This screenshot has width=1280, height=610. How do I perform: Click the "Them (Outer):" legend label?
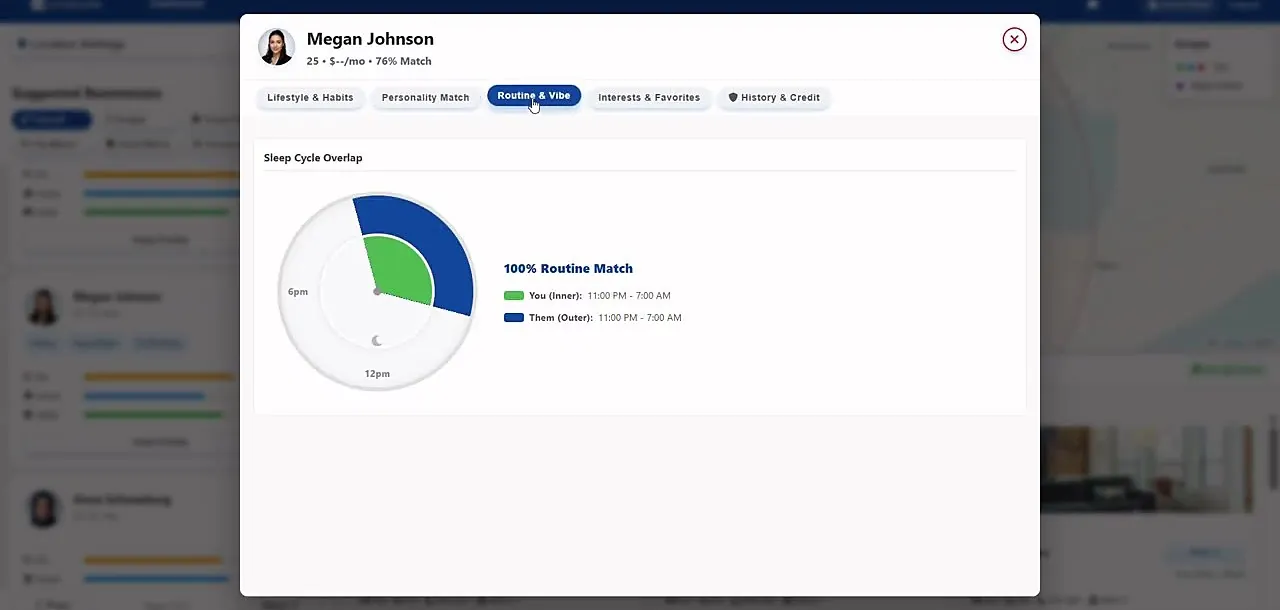561,318
